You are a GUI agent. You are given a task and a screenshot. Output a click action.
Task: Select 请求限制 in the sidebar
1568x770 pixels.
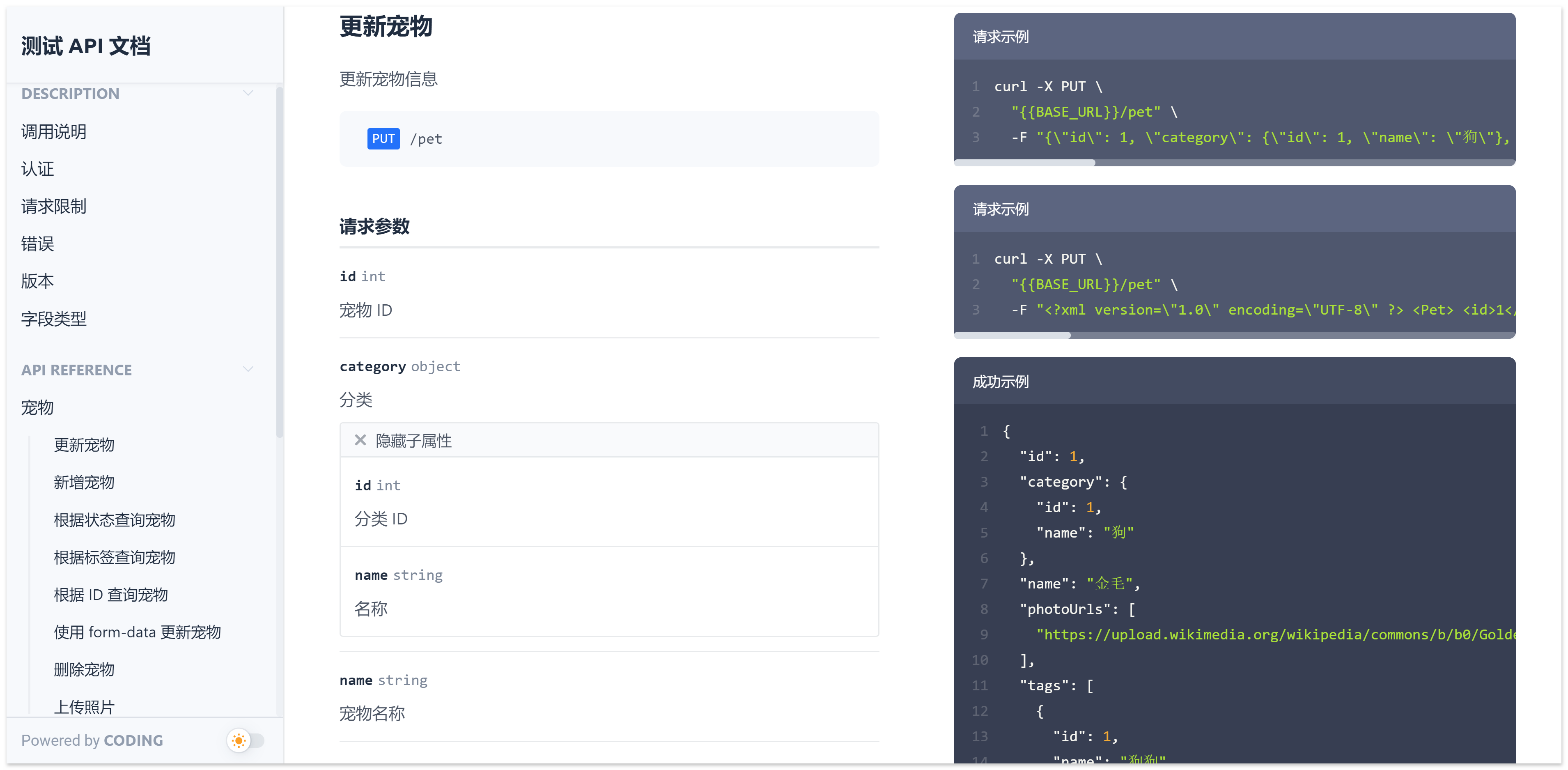point(53,206)
